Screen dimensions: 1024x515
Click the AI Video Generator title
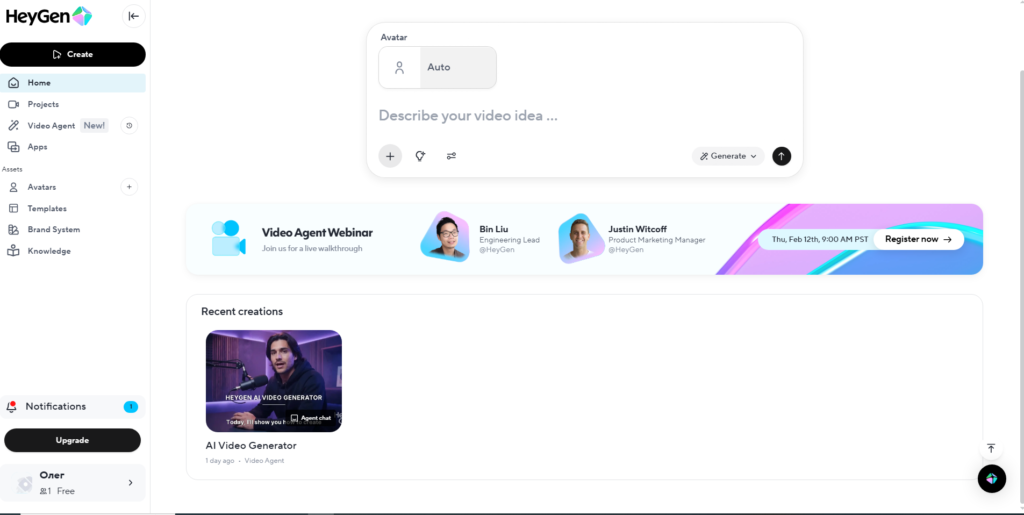click(251, 446)
